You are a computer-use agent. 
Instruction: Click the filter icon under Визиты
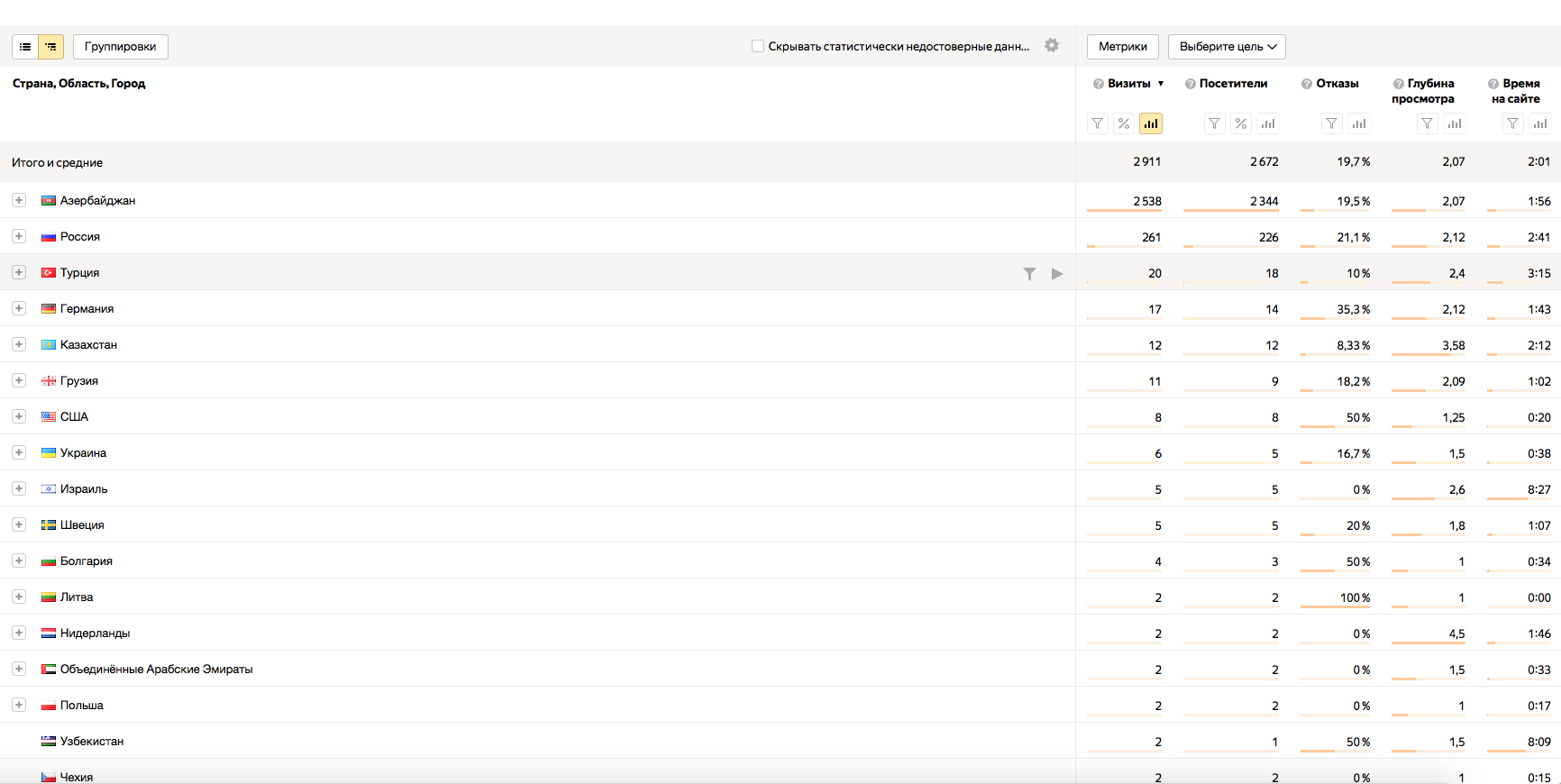[1097, 123]
